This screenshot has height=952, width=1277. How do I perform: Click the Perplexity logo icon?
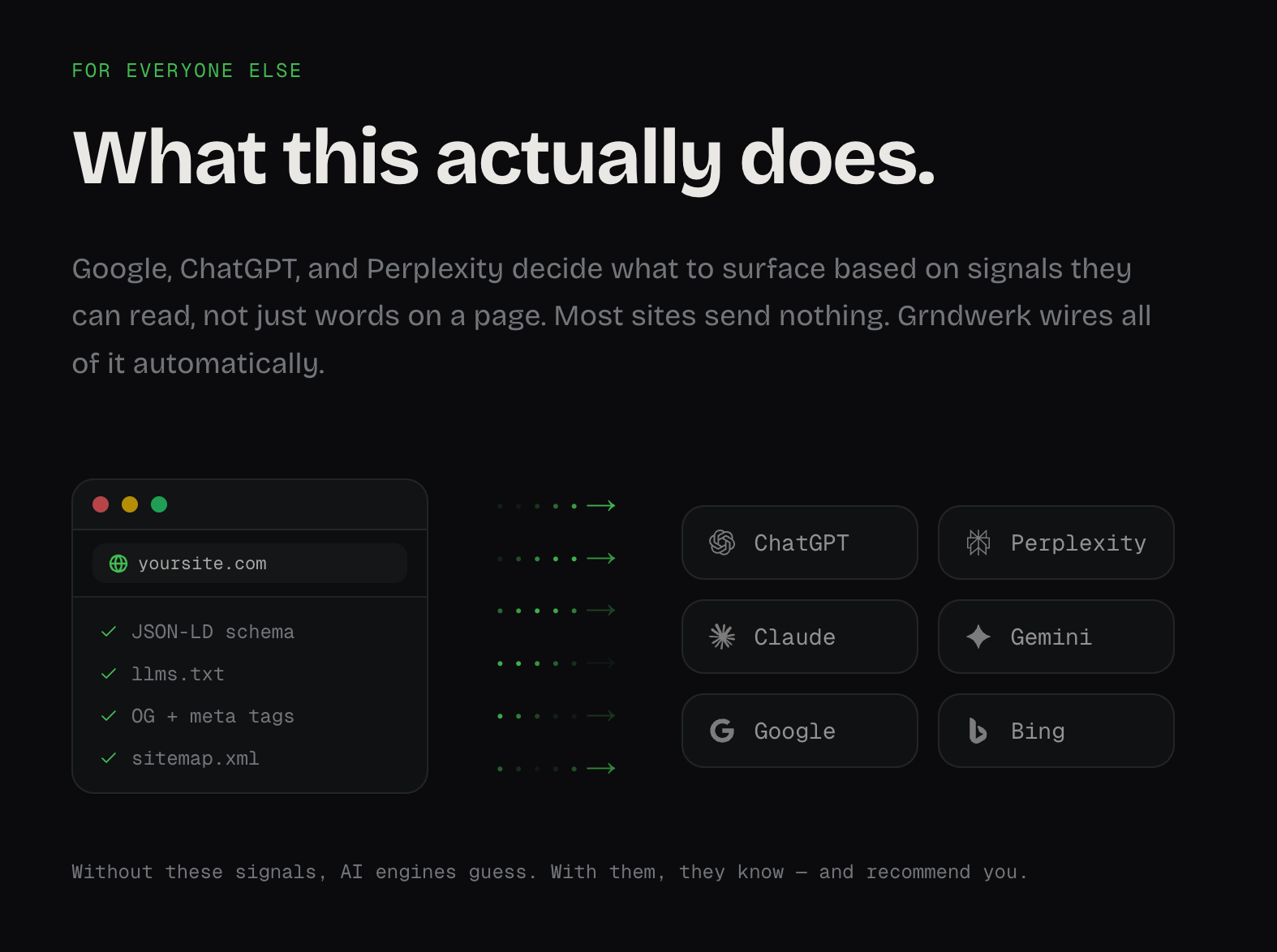tap(978, 542)
